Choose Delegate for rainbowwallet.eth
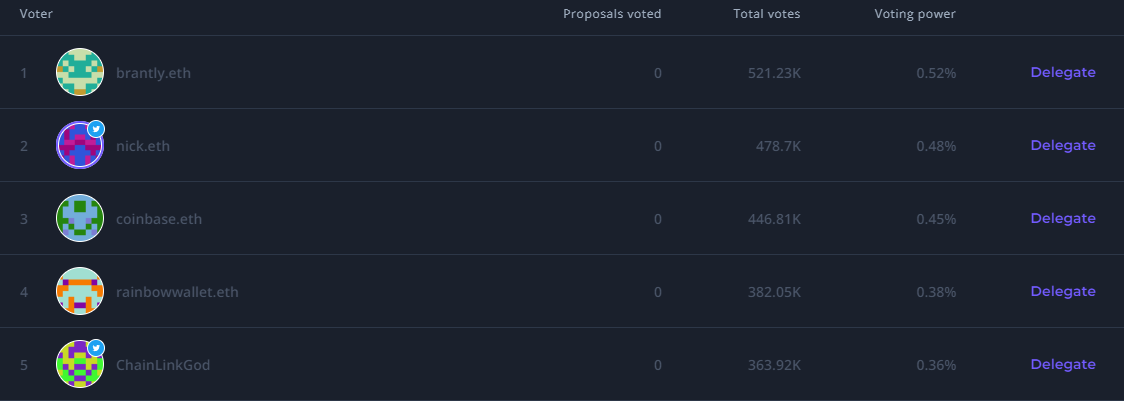 click(1062, 292)
